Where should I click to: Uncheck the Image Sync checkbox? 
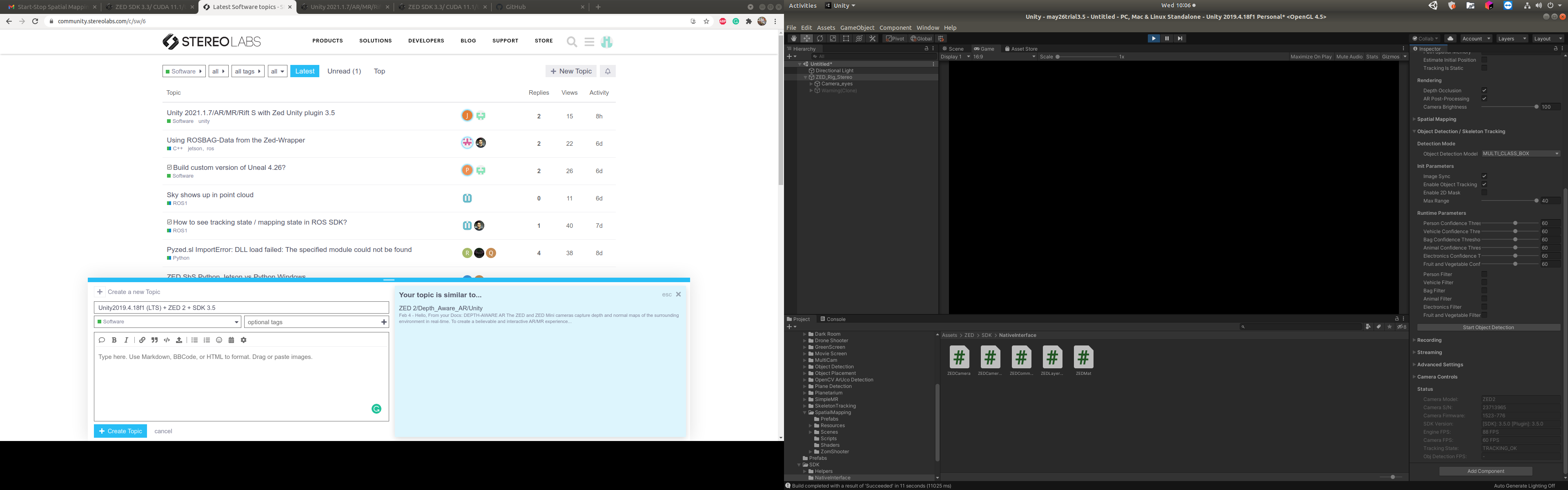click(1484, 176)
